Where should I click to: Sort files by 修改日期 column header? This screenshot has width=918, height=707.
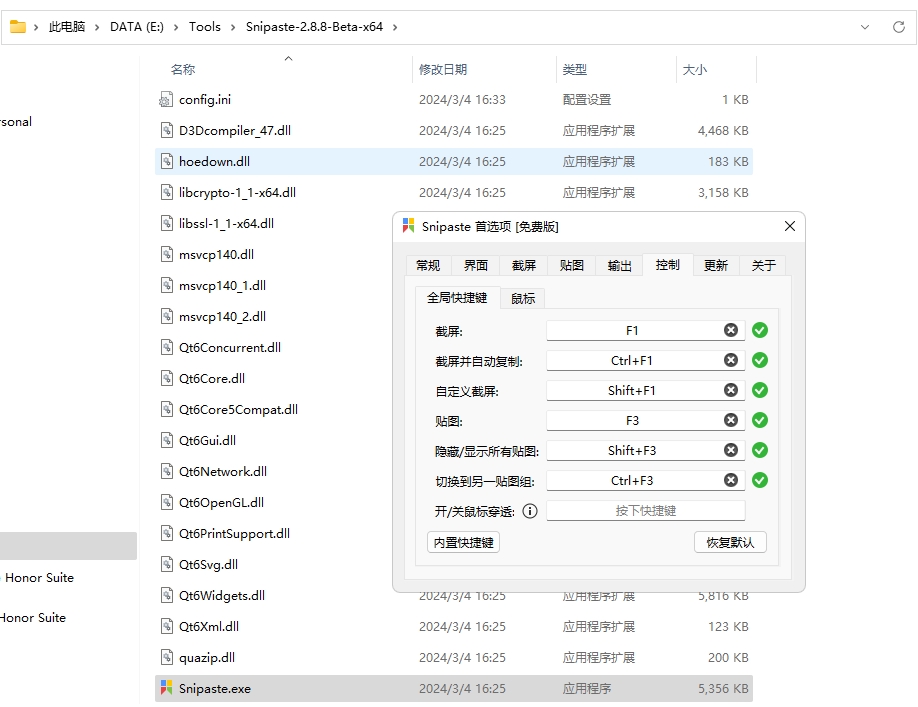[x=443, y=69]
